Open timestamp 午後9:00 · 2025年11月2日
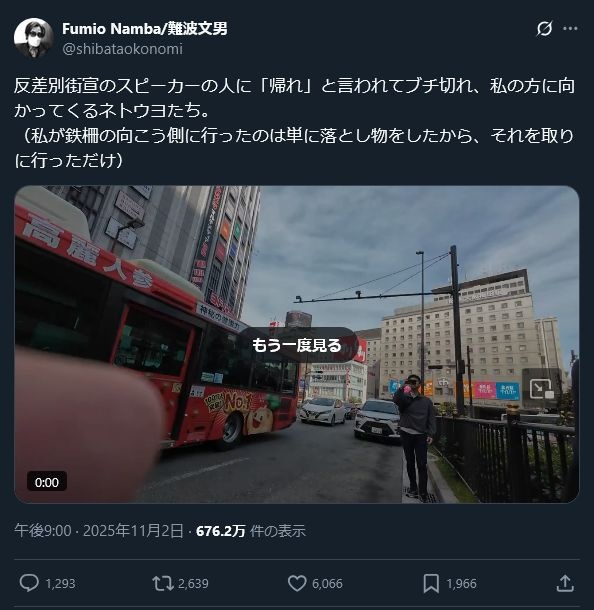Viewport: 594px width, 610px height. pos(99,531)
